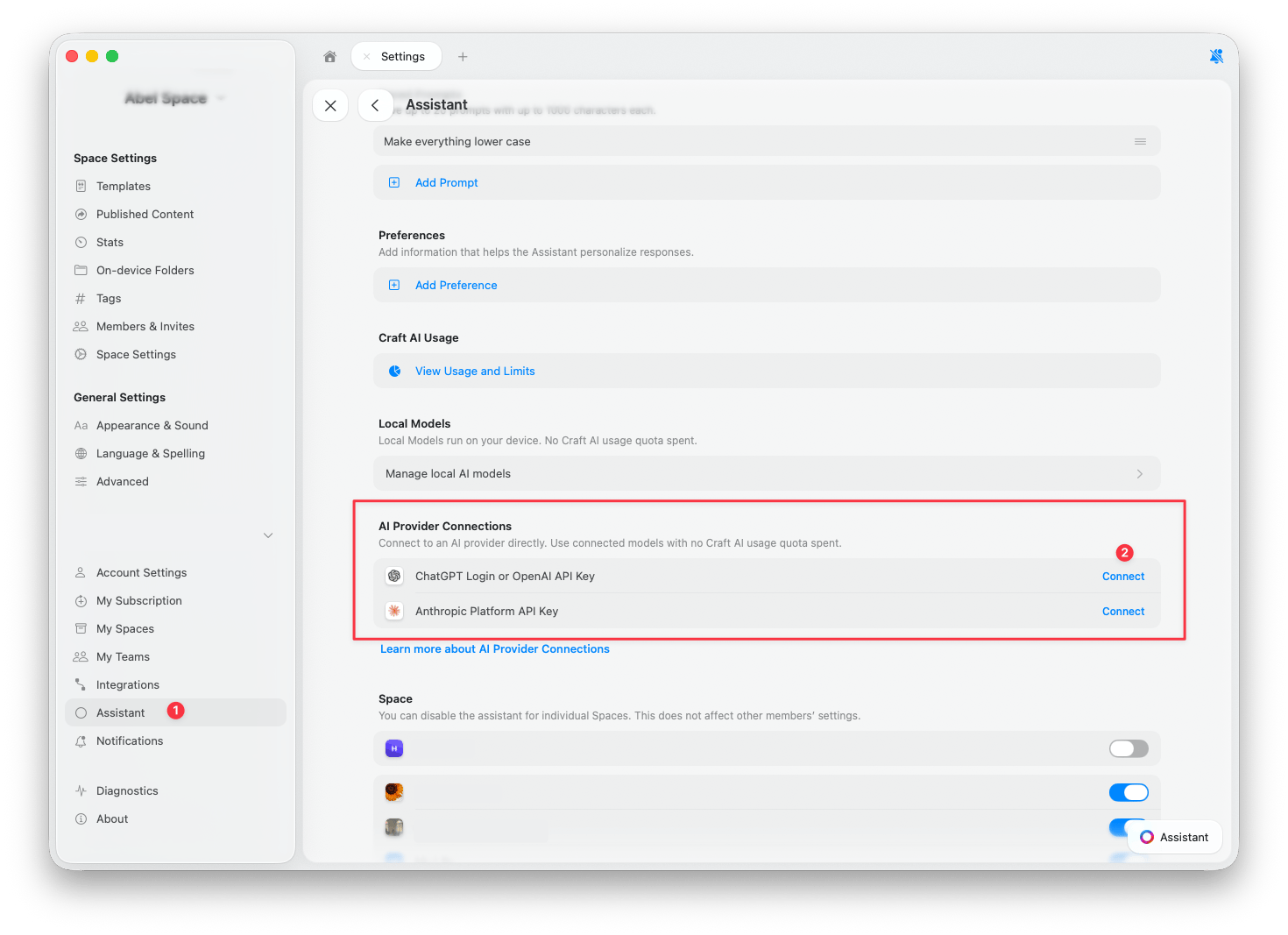
Task: Click the Tags hash icon
Action: (x=81, y=298)
